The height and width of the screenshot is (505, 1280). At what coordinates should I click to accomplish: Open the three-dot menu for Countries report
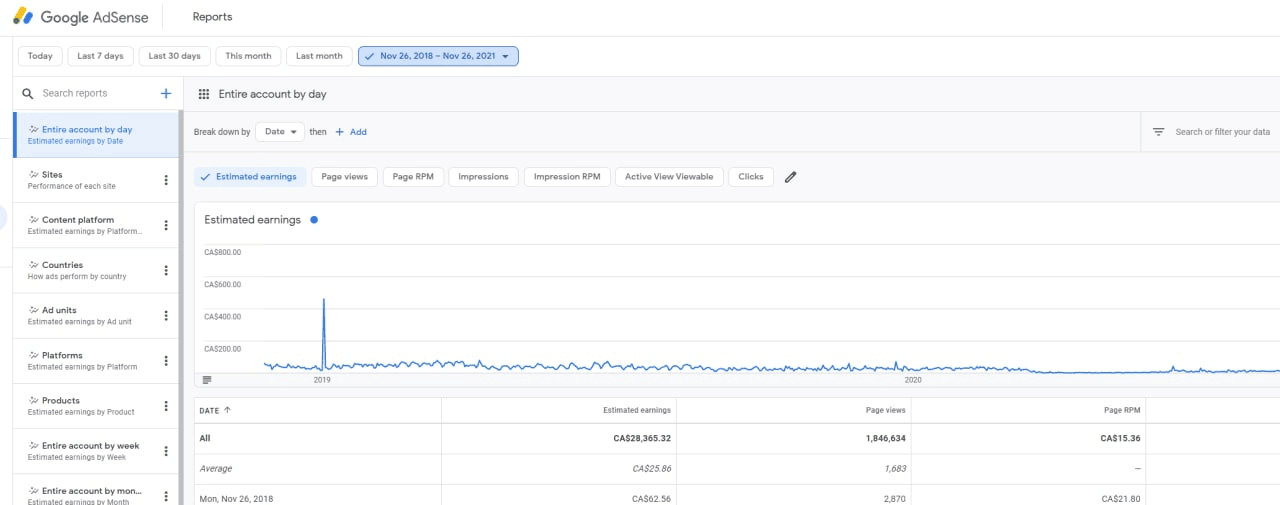[166, 271]
